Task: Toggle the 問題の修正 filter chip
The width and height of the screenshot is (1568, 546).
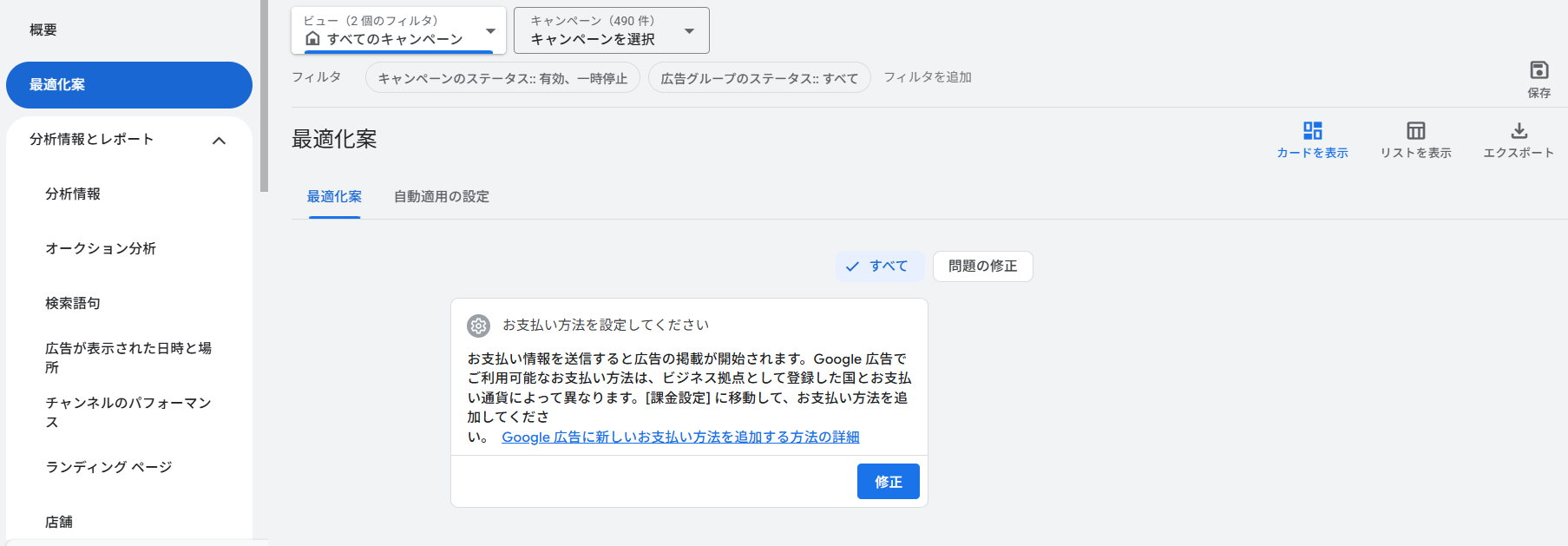Action: (982, 266)
